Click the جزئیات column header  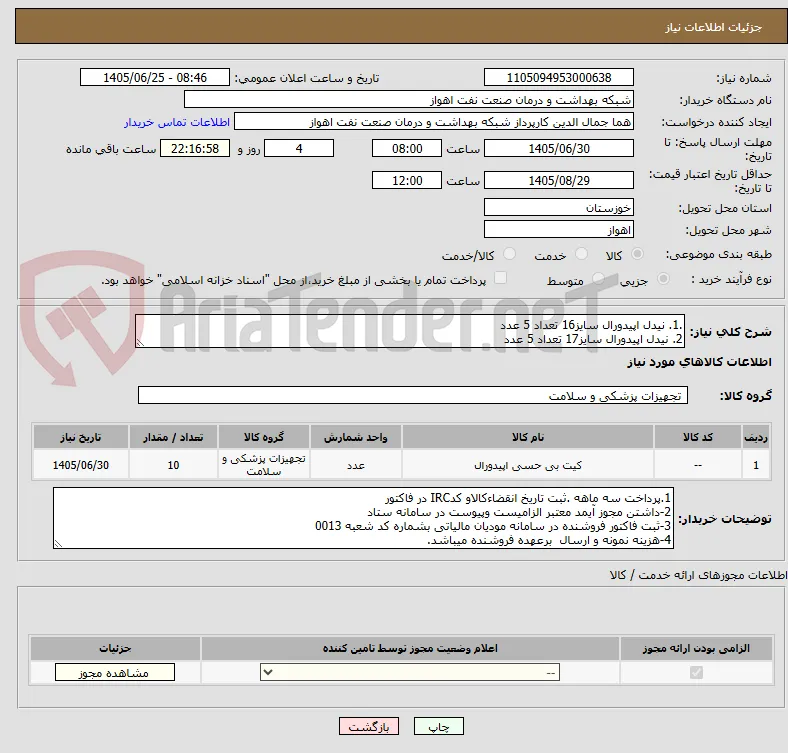[115, 648]
